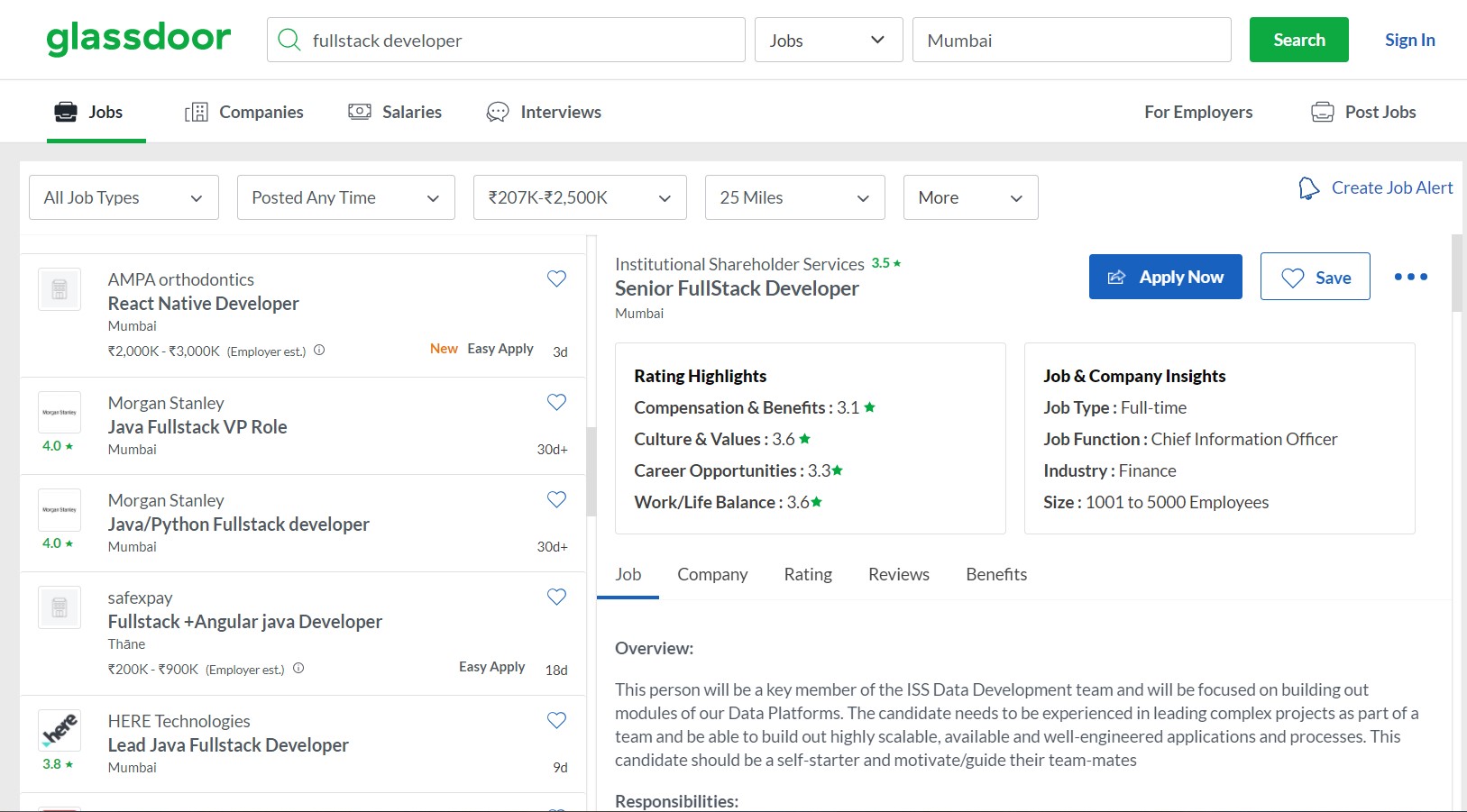The width and height of the screenshot is (1467, 812).
Task: Click the Glassdoor logo
Action: coord(139,39)
